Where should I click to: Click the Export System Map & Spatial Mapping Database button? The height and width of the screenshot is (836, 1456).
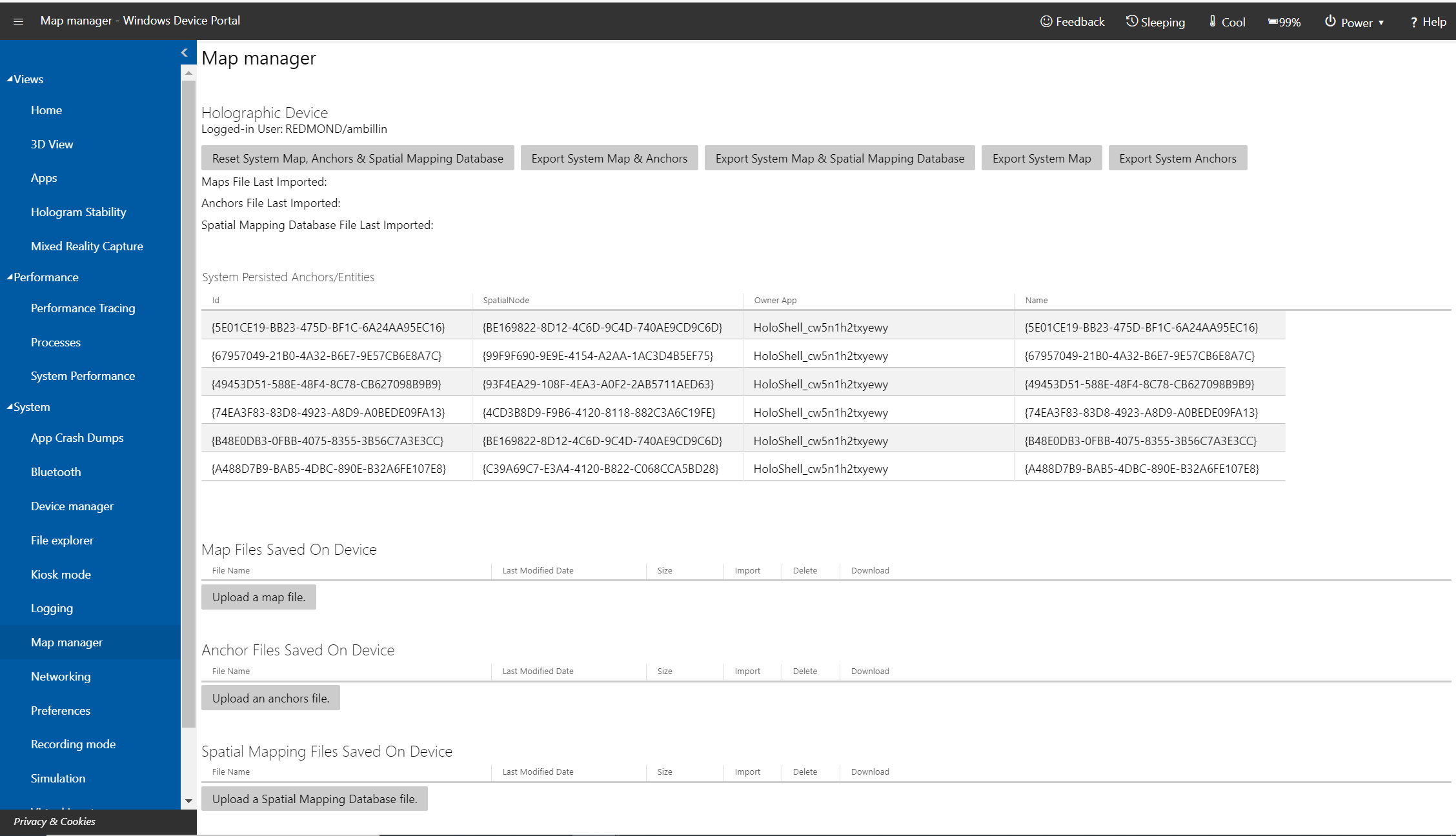pos(837,158)
